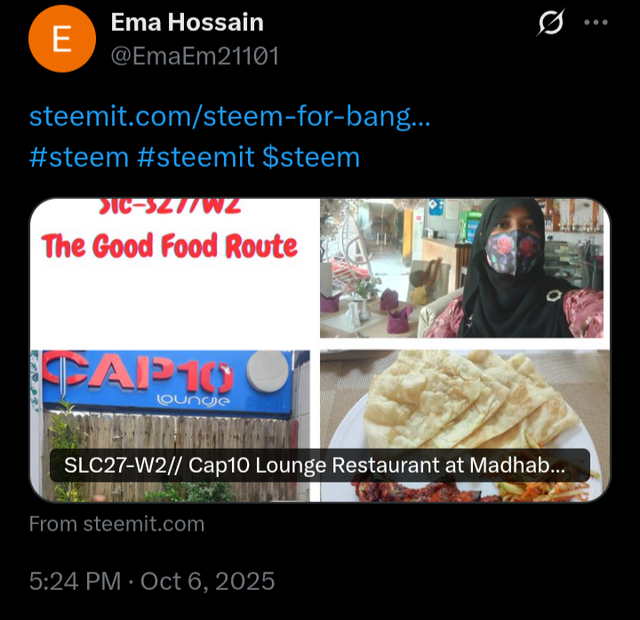Open the Good Food Route title image
Viewport: 640px width, 620px height.
(170, 269)
